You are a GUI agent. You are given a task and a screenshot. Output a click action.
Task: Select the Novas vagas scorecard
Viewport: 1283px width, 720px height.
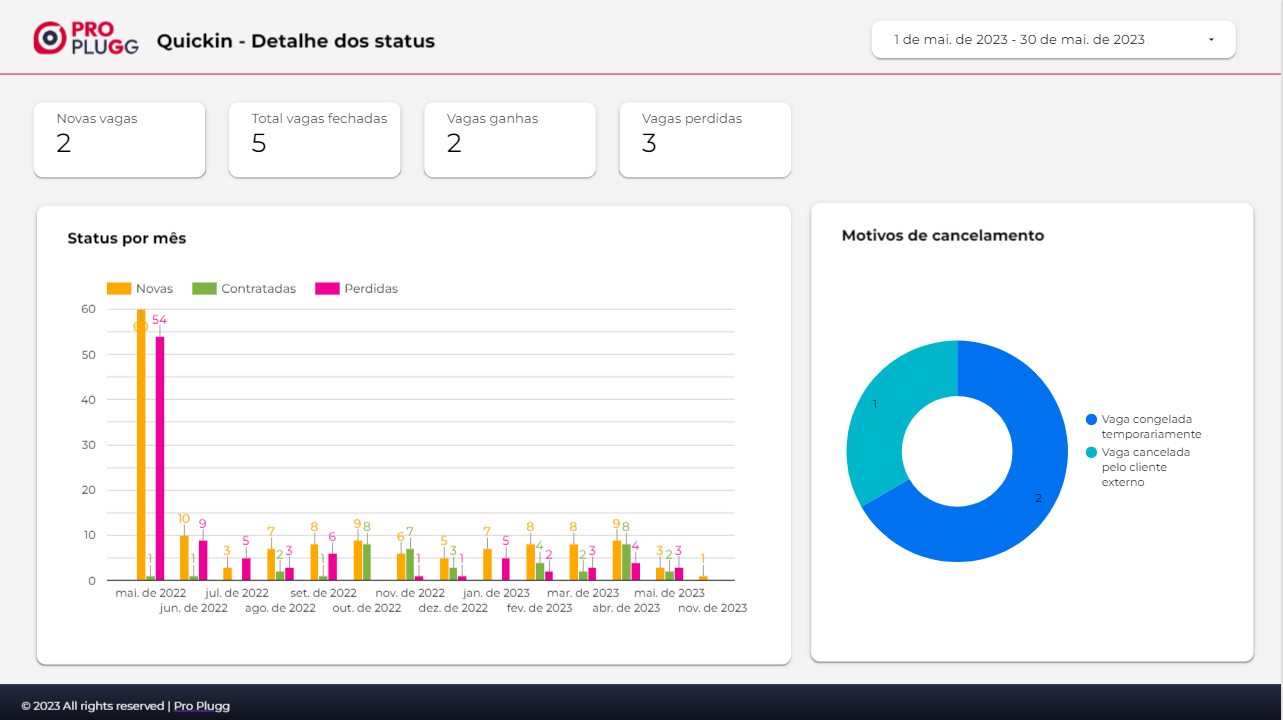[120, 140]
